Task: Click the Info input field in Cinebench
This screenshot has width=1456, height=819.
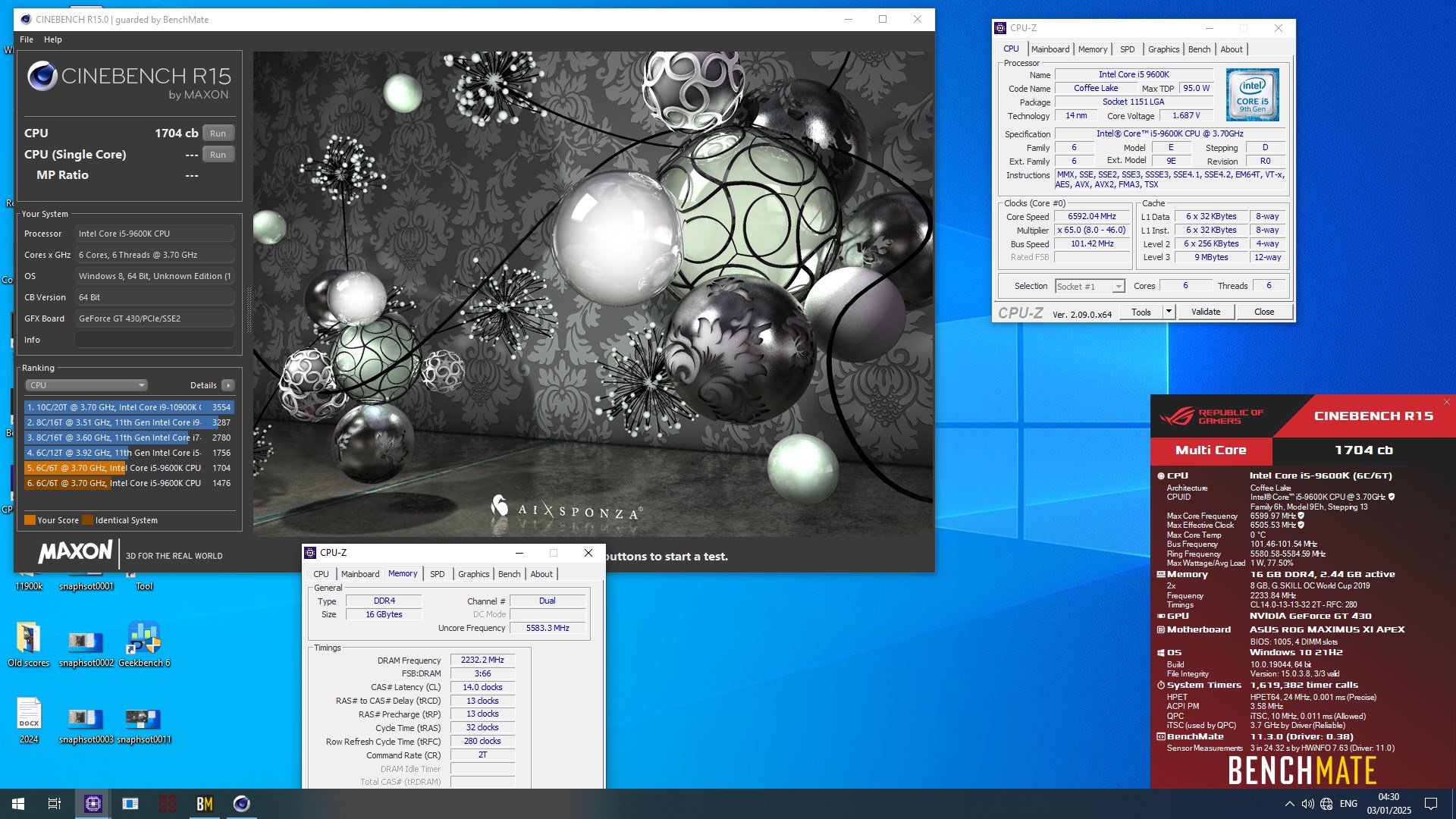Action: tap(155, 340)
